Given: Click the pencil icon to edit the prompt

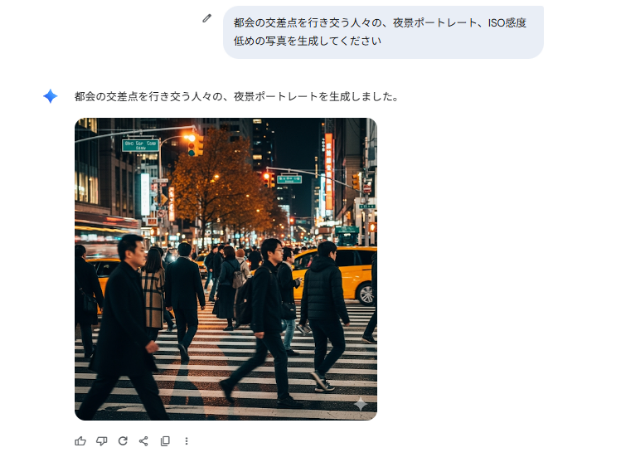Looking at the screenshot, I should pos(207,18).
